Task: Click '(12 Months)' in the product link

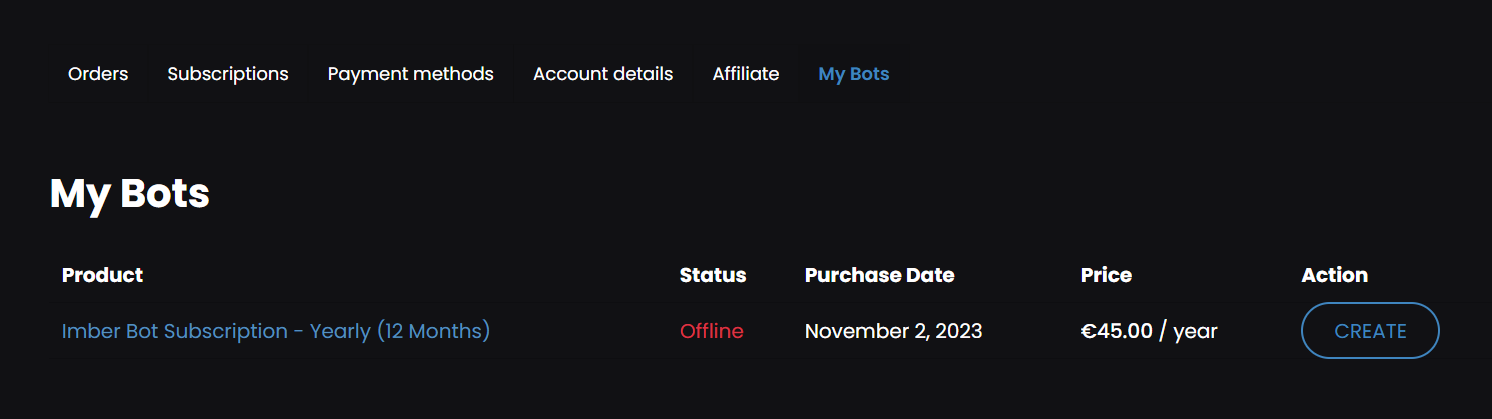Action: [433, 331]
